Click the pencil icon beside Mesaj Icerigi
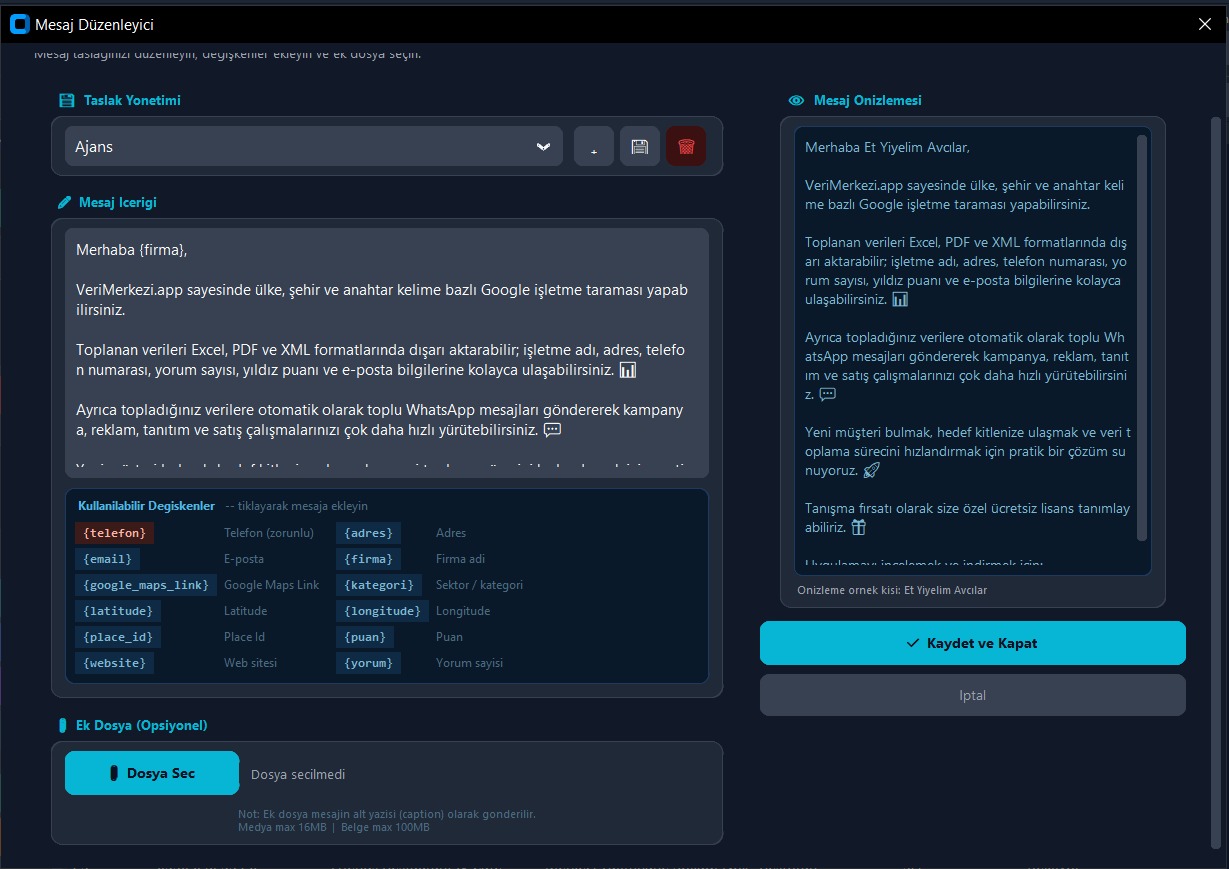The image size is (1229, 869). pyautogui.click(x=65, y=202)
